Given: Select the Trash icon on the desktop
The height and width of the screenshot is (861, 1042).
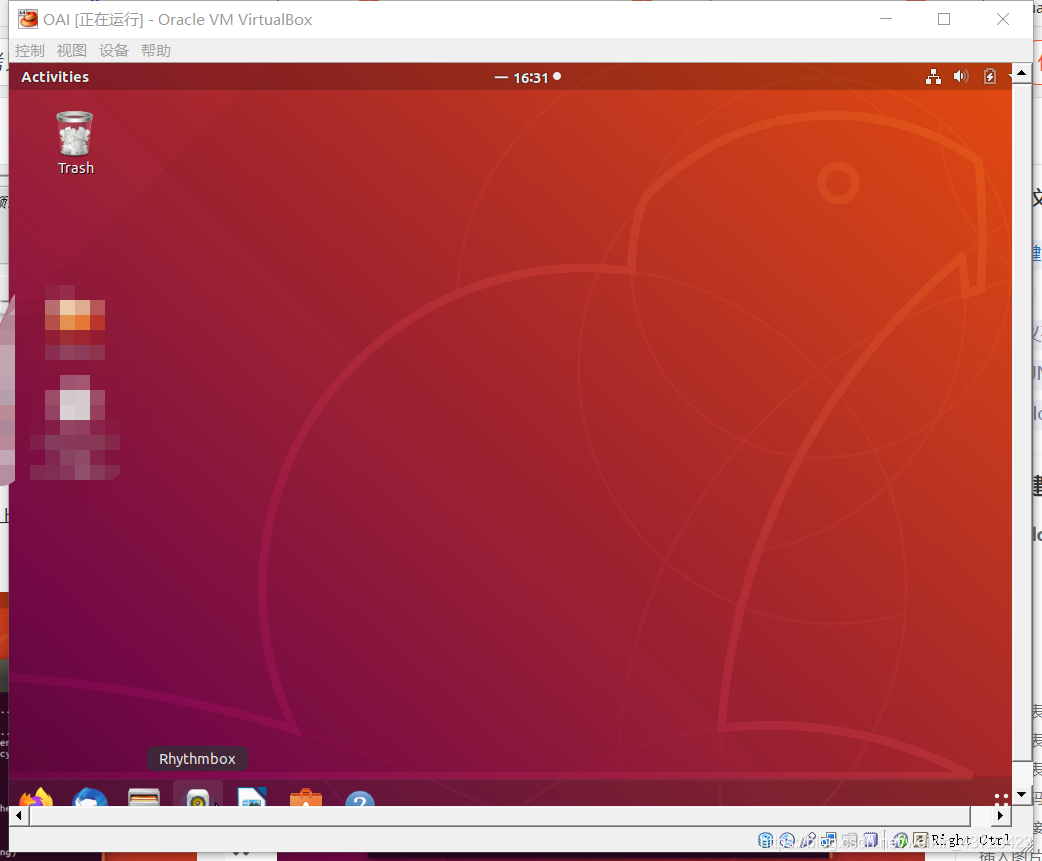Looking at the screenshot, I should 75,143.
